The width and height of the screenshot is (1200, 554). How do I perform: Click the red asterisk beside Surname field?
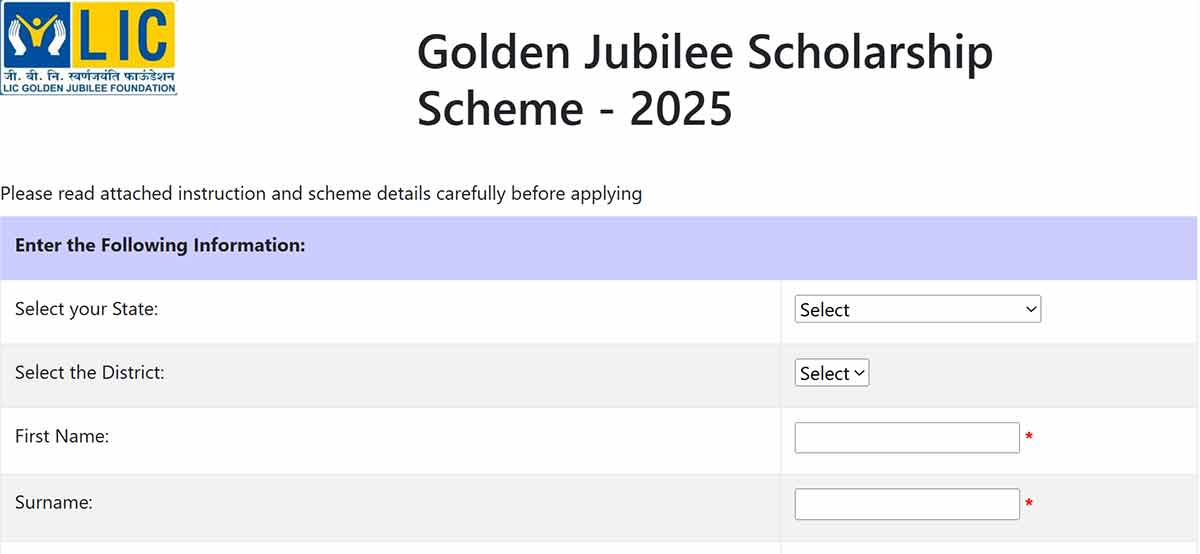[x=1029, y=504]
